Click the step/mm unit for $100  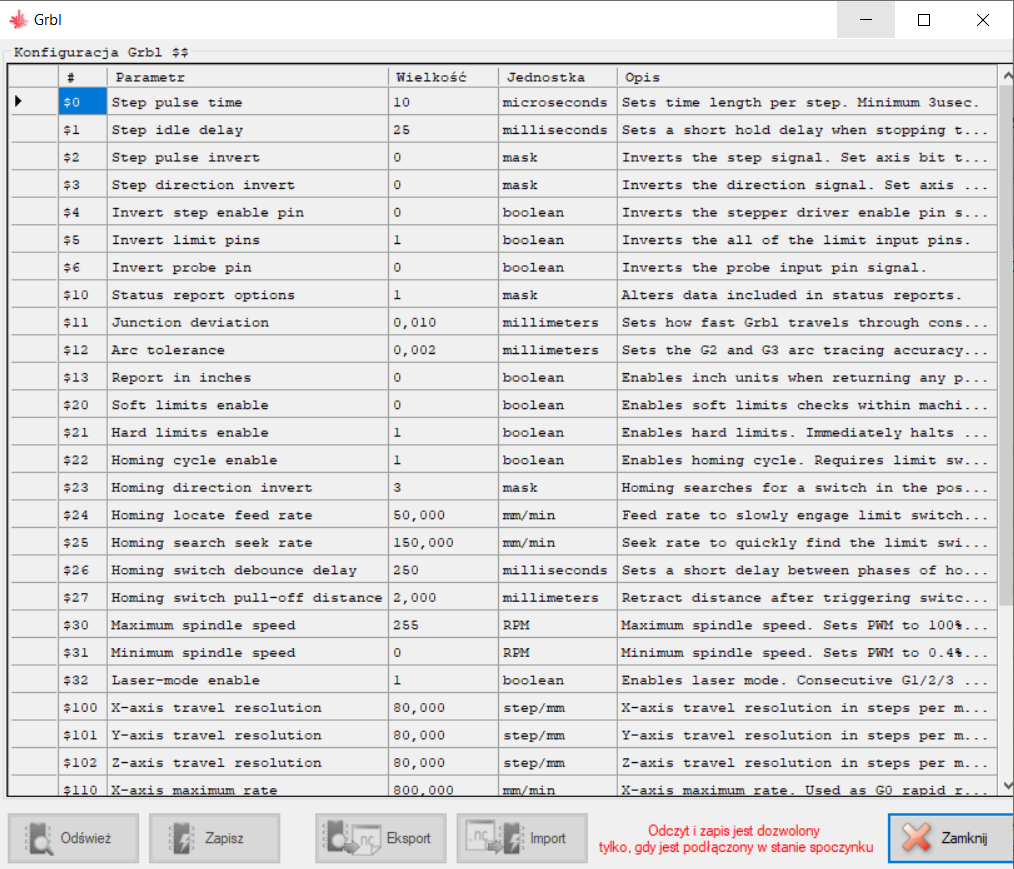pyautogui.click(x=558, y=707)
